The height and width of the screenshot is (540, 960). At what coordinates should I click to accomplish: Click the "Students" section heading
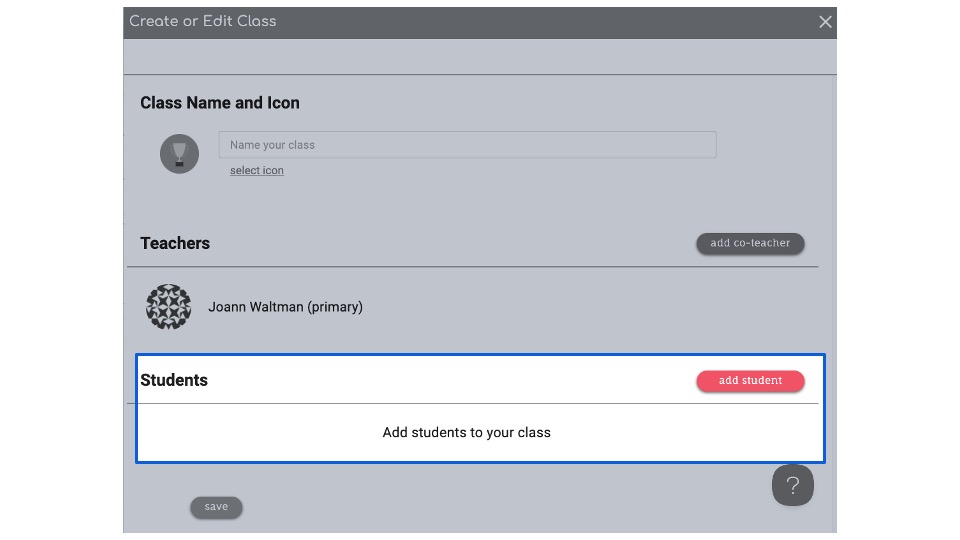[x=174, y=380]
